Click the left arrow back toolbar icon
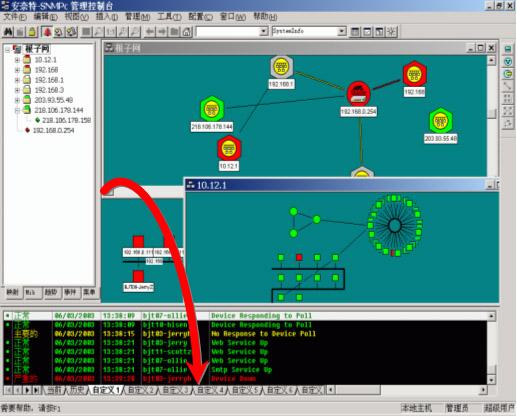This screenshot has height=416, width=517. (x=150, y=32)
